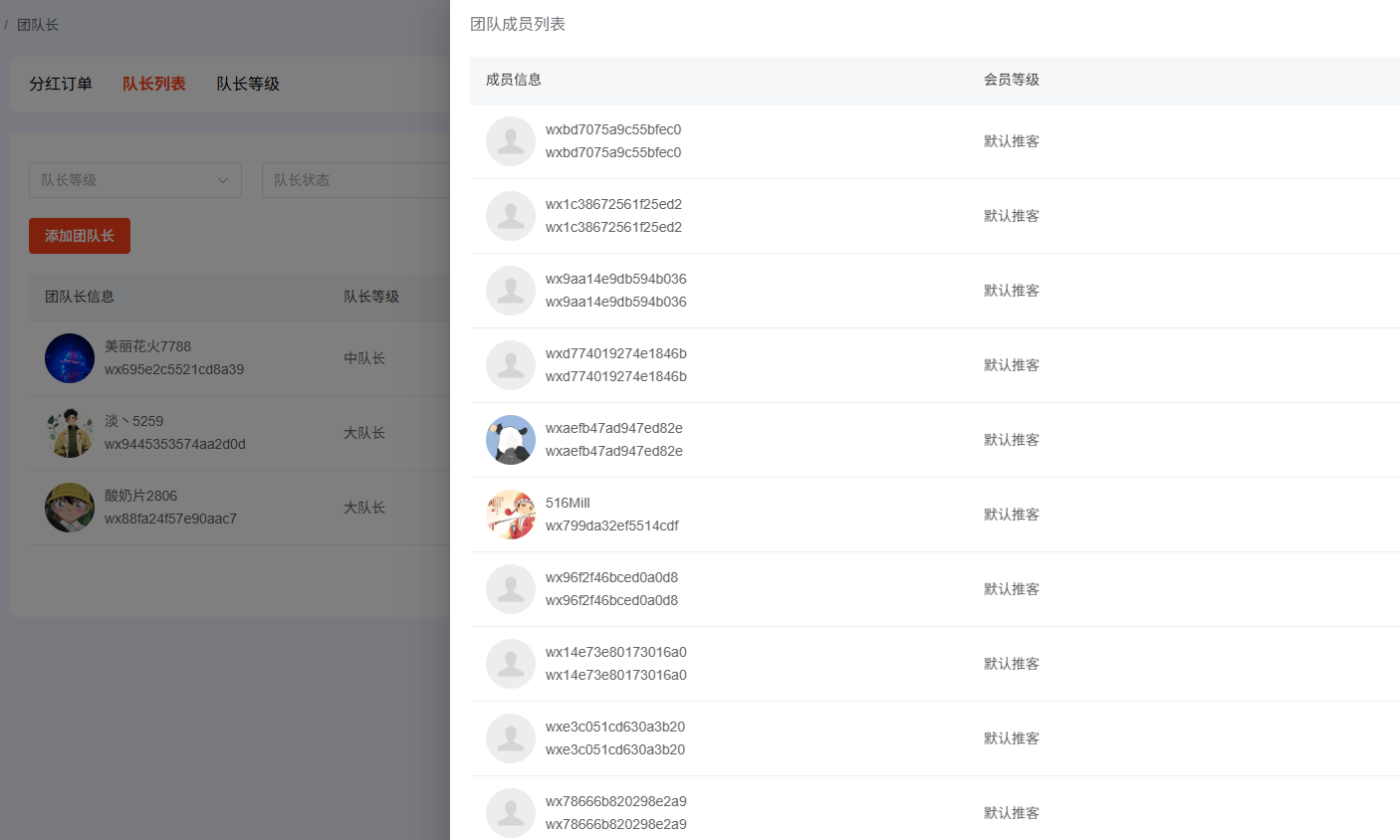Open the 队长等级 tab
Screen dimensions: 1400x840
[x=248, y=84]
